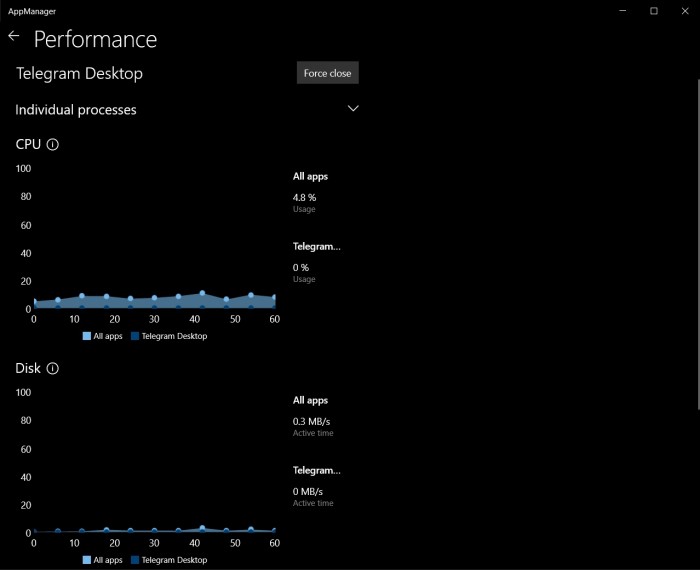The height and width of the screenshot is (570, 700).
Task: Select the 0 % Telegram CPU usage value
Action: (301, 267)
